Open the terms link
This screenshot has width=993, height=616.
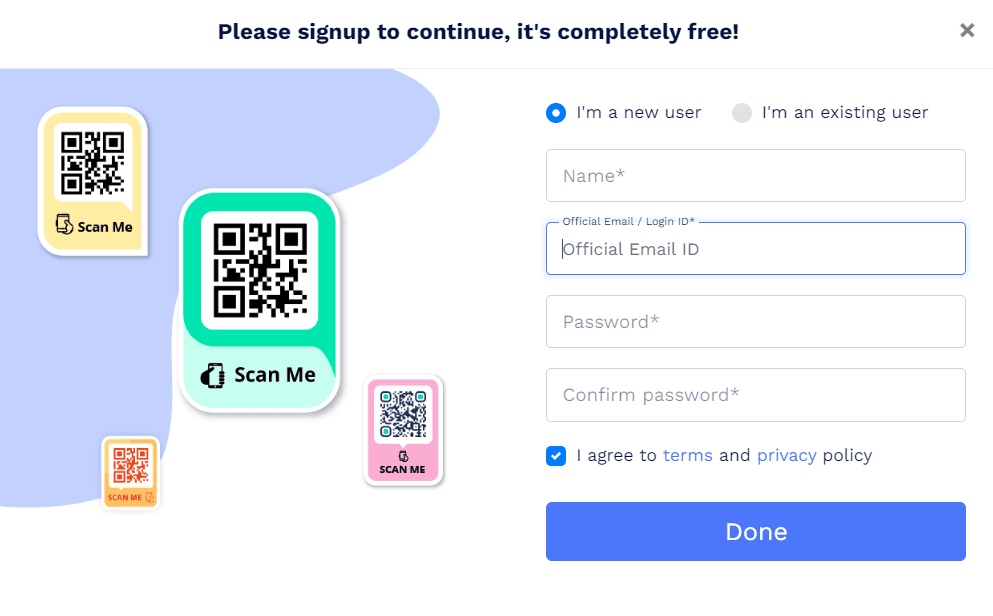coord(687,455)
